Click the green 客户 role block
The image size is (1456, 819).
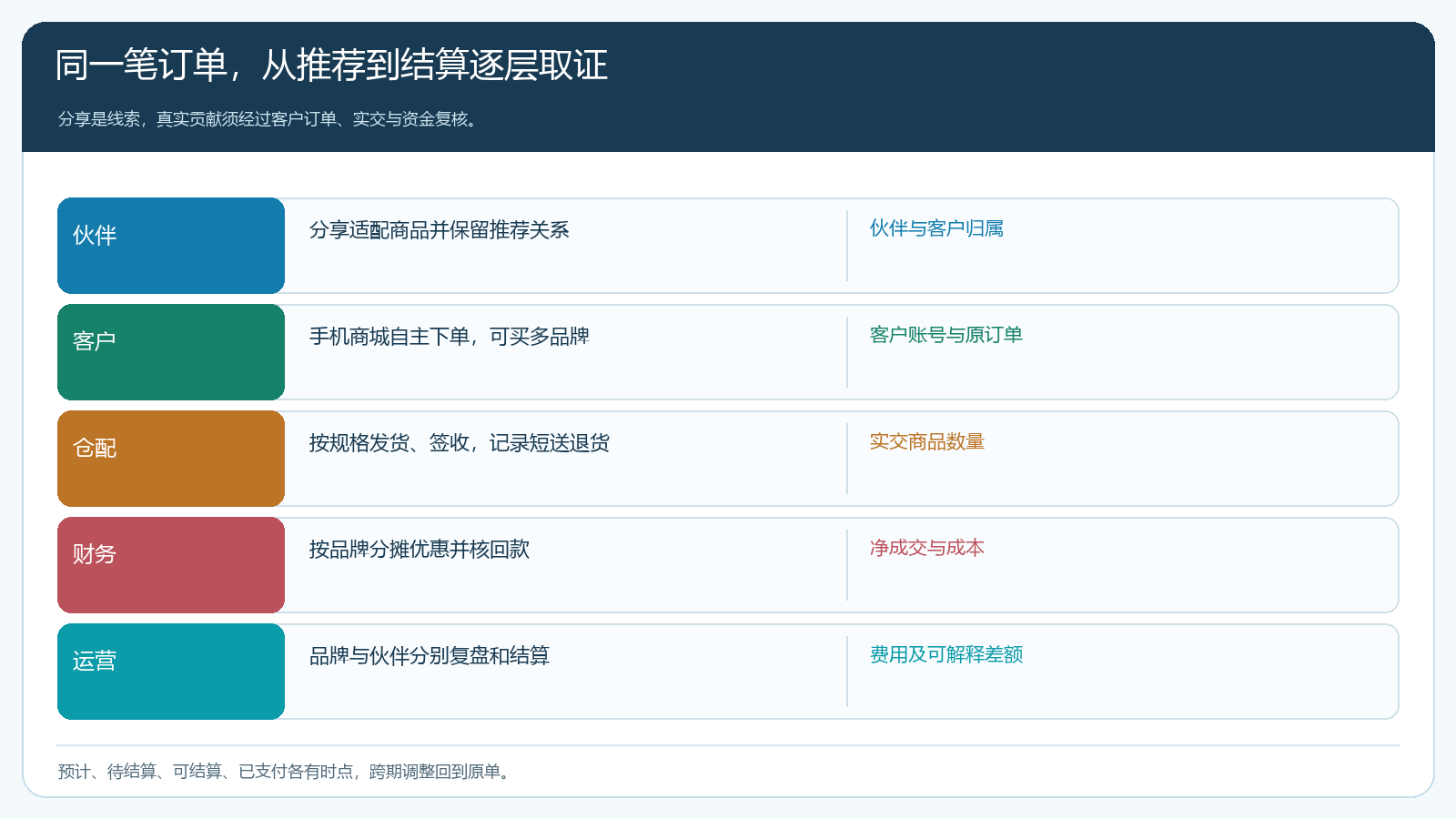point(171,352)
